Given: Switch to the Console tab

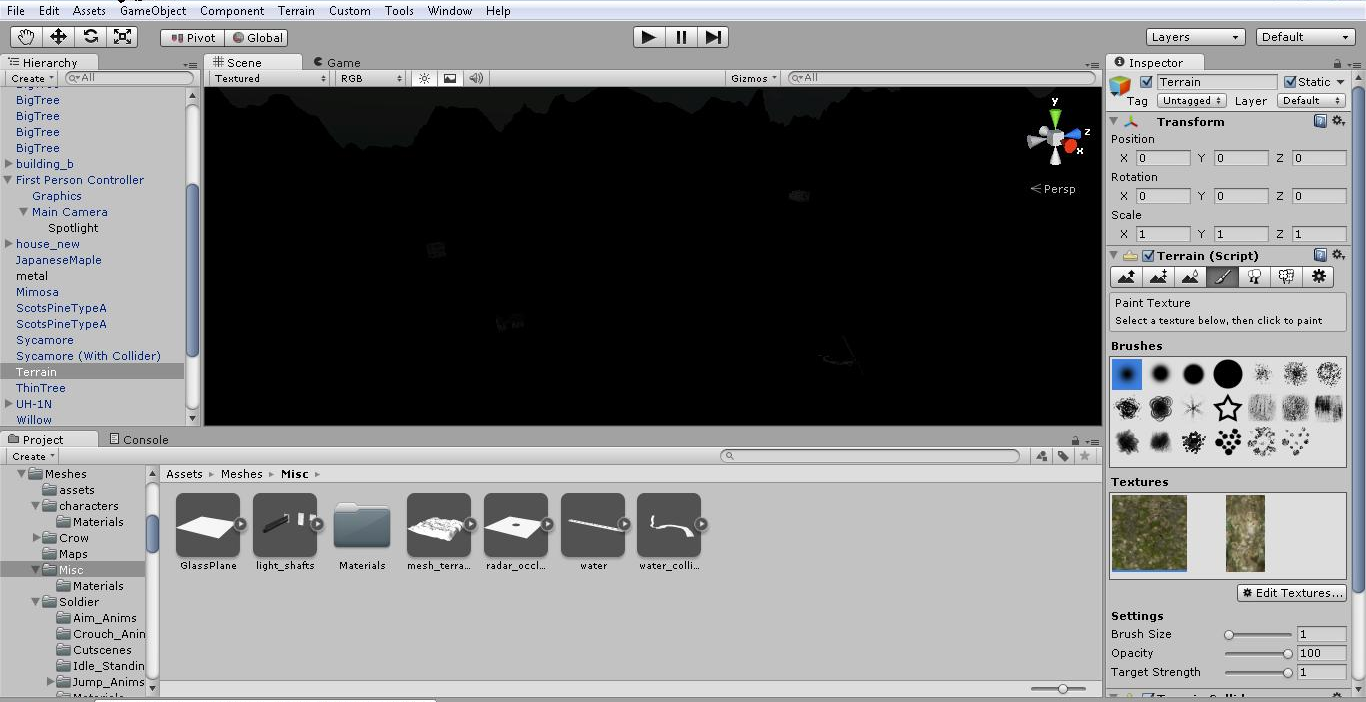Looking at the screenshot, I should [139, 439].
